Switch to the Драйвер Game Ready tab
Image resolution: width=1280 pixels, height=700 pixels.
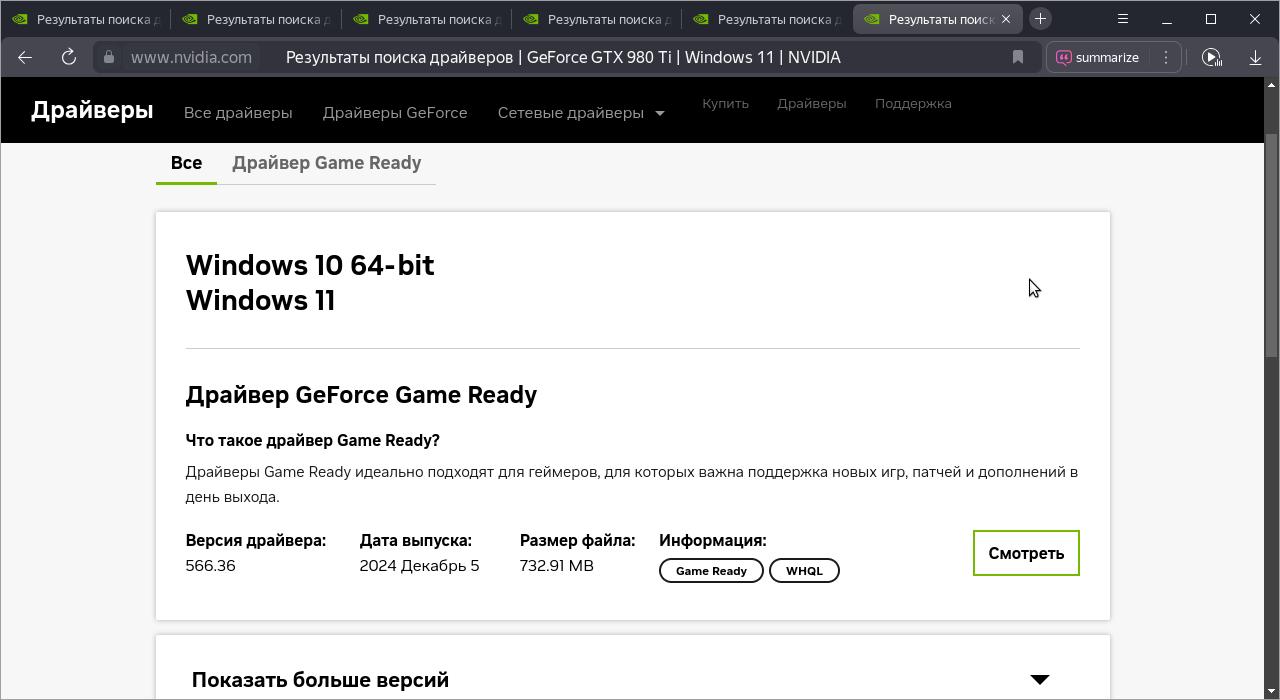click(327, 163)
